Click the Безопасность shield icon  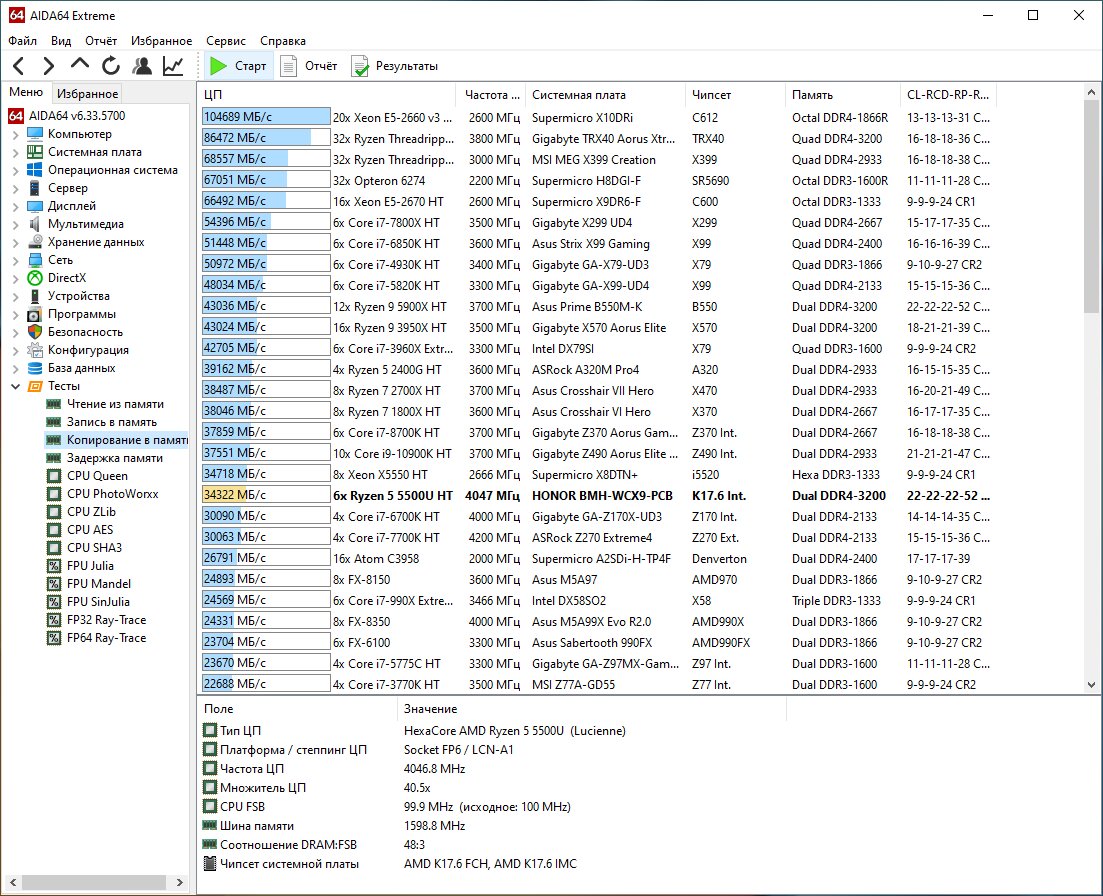click(x=35, y=332)
